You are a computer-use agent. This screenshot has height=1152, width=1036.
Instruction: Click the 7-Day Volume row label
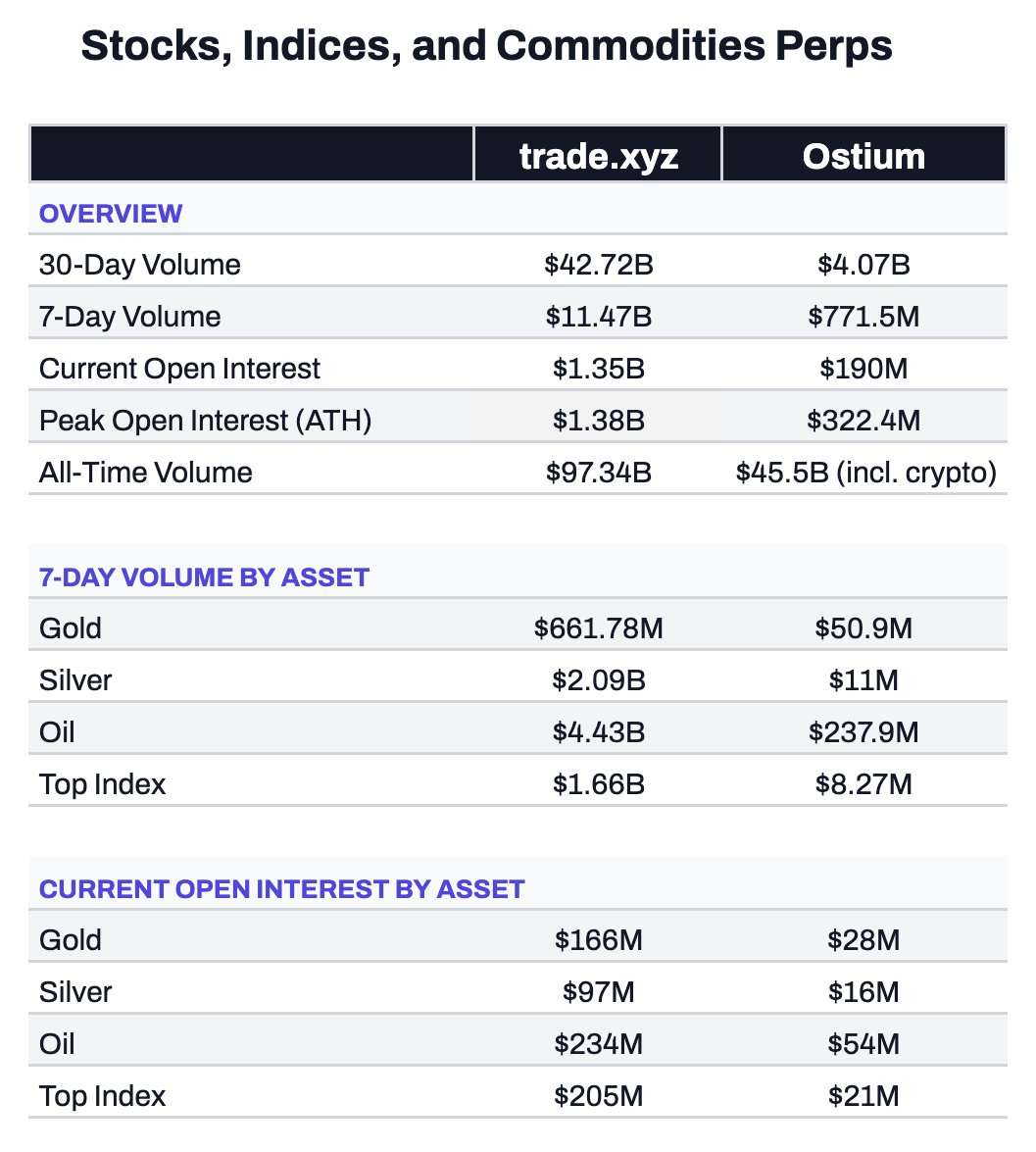pyautogui.click(x=129, y=317)
